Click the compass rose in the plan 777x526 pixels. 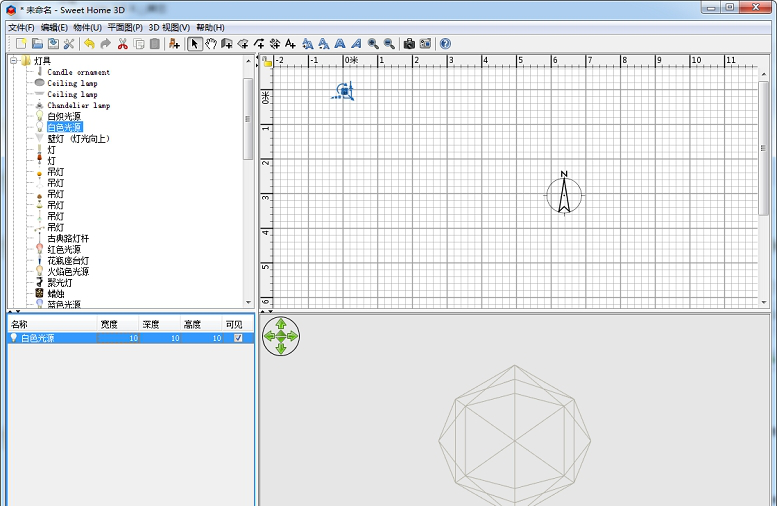tap(564, 194)
